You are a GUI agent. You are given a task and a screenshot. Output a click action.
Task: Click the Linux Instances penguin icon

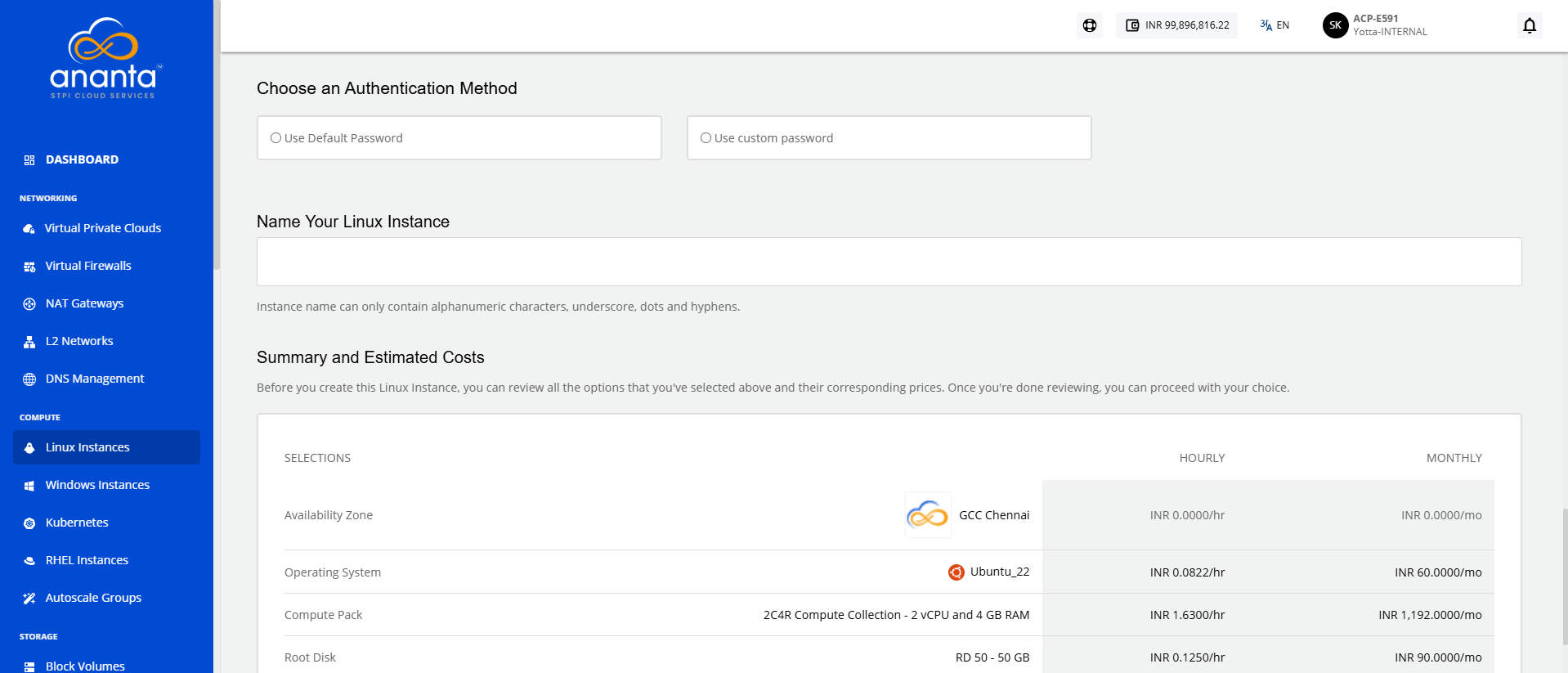[29, 448]
